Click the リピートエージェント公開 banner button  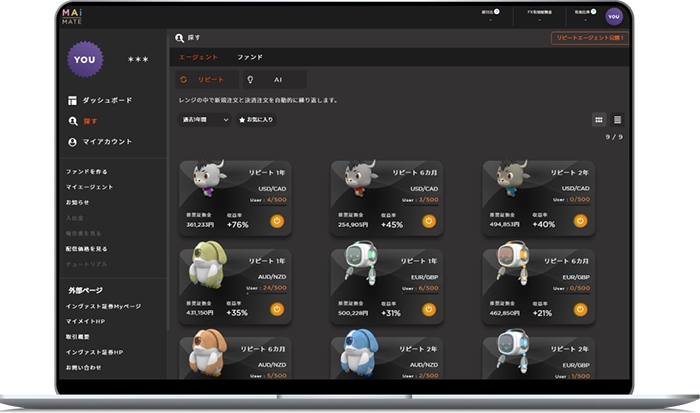(589, 38)
